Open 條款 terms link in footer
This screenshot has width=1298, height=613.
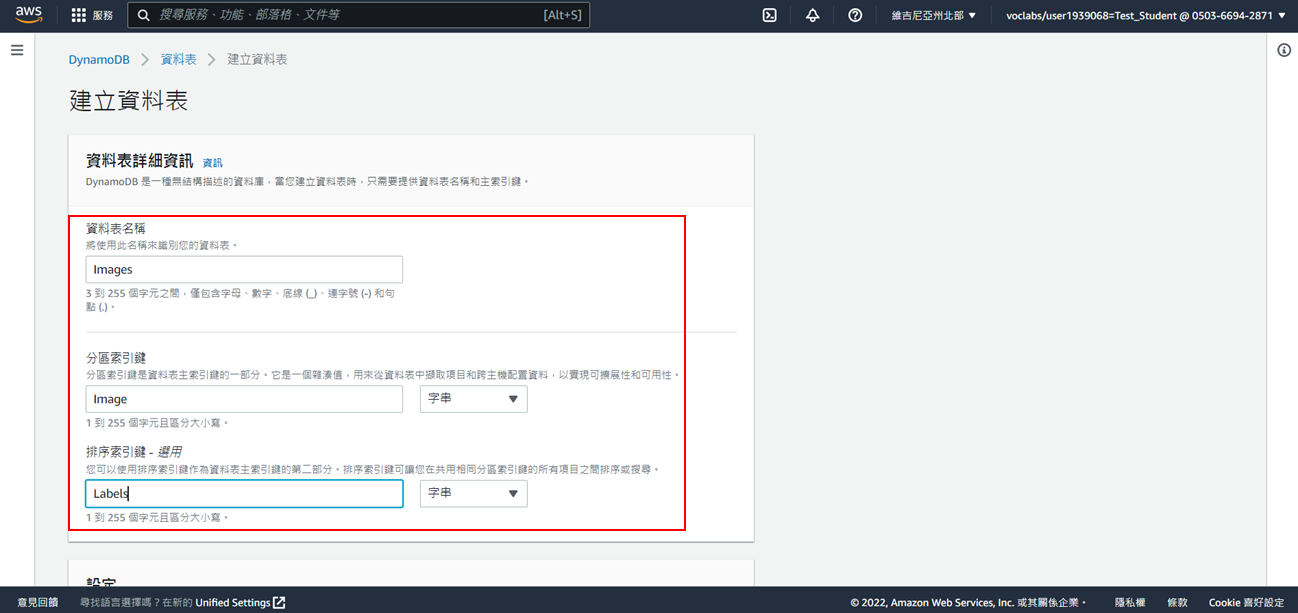(x=1177, y=602)
